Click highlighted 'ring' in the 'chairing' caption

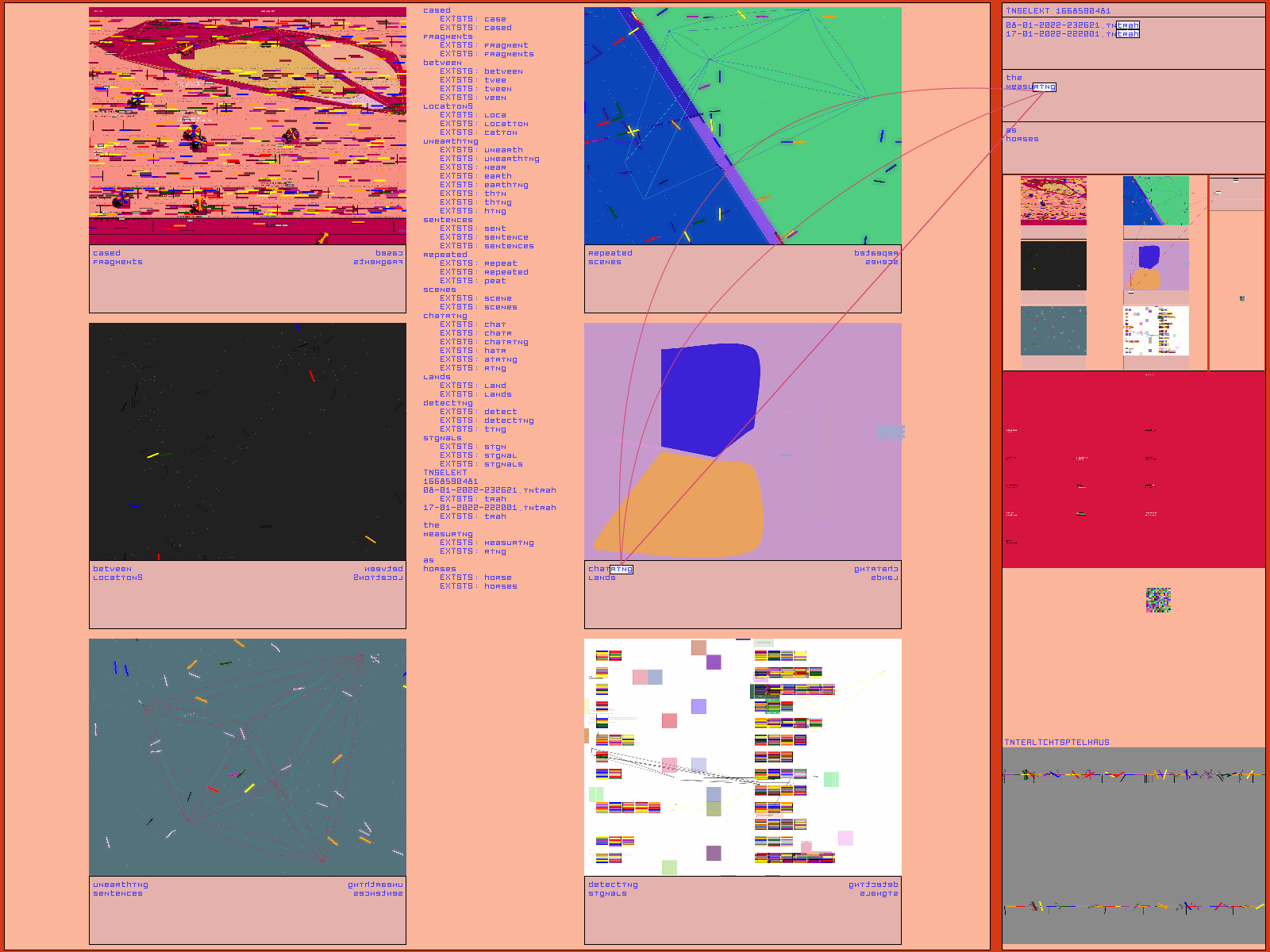click(x=621, y=570)
